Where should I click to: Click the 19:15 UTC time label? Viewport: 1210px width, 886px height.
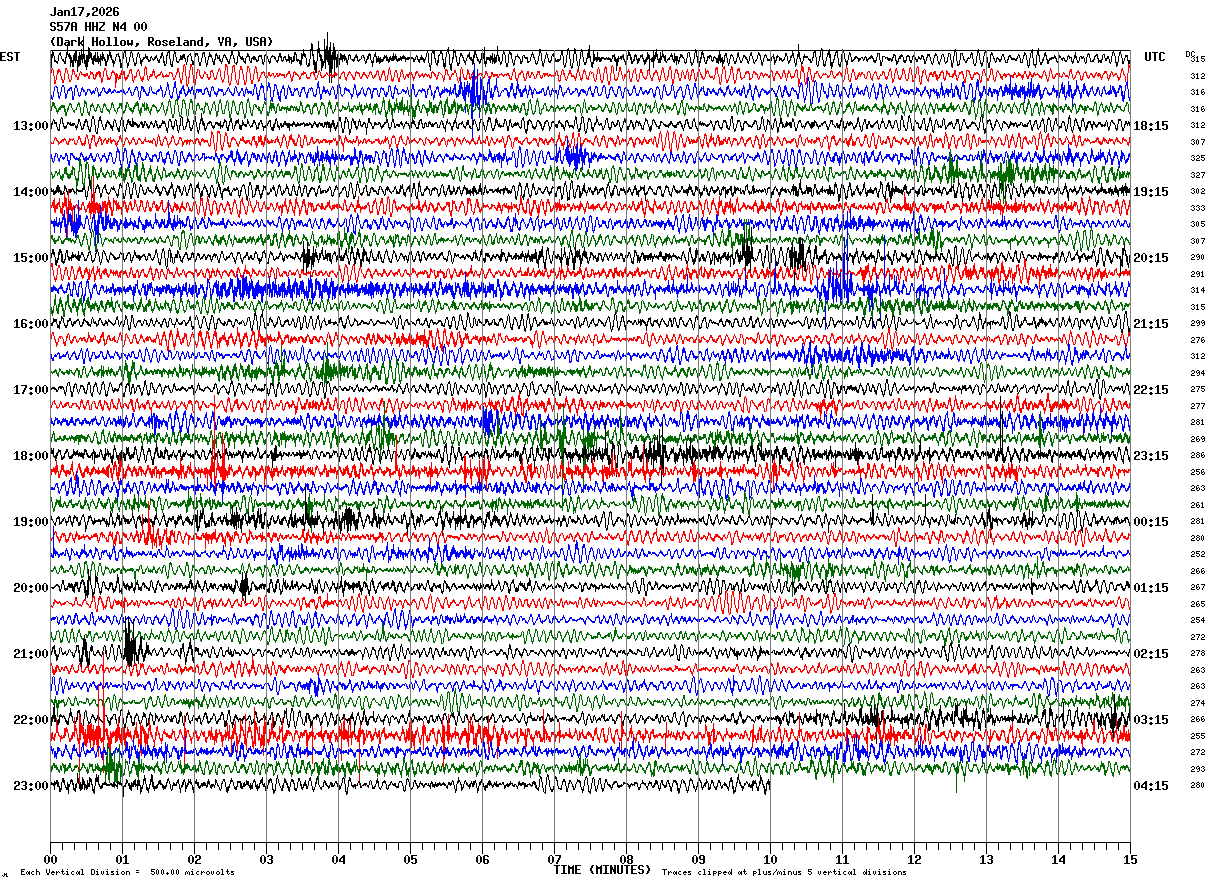[1150, 191]
